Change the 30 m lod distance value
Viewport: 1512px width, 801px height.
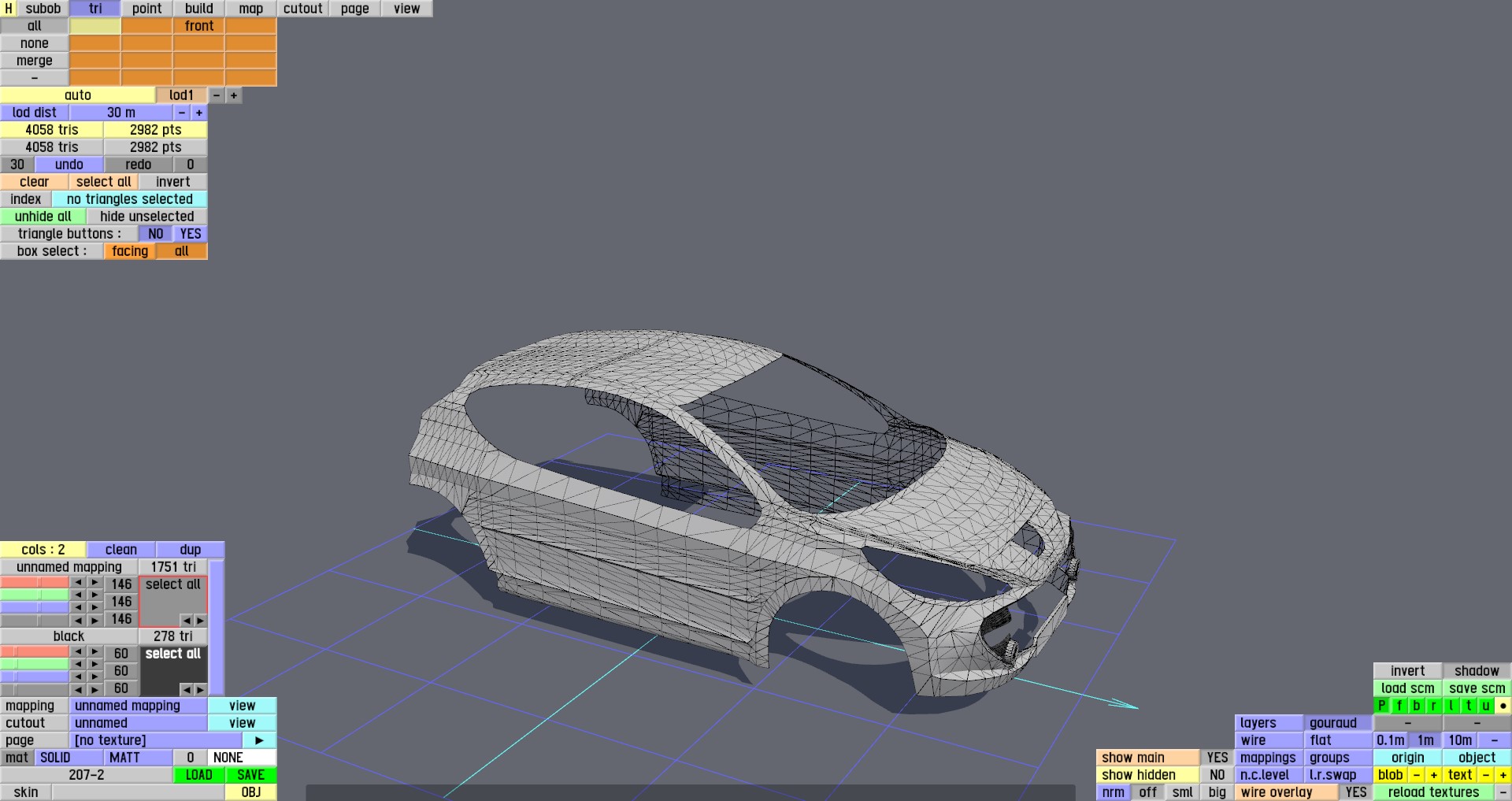(121, 113)
